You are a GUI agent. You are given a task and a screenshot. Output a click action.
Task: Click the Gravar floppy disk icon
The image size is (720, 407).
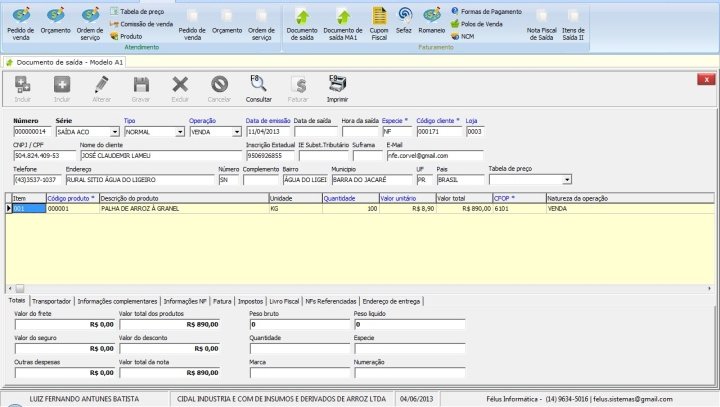pos(141,89)
